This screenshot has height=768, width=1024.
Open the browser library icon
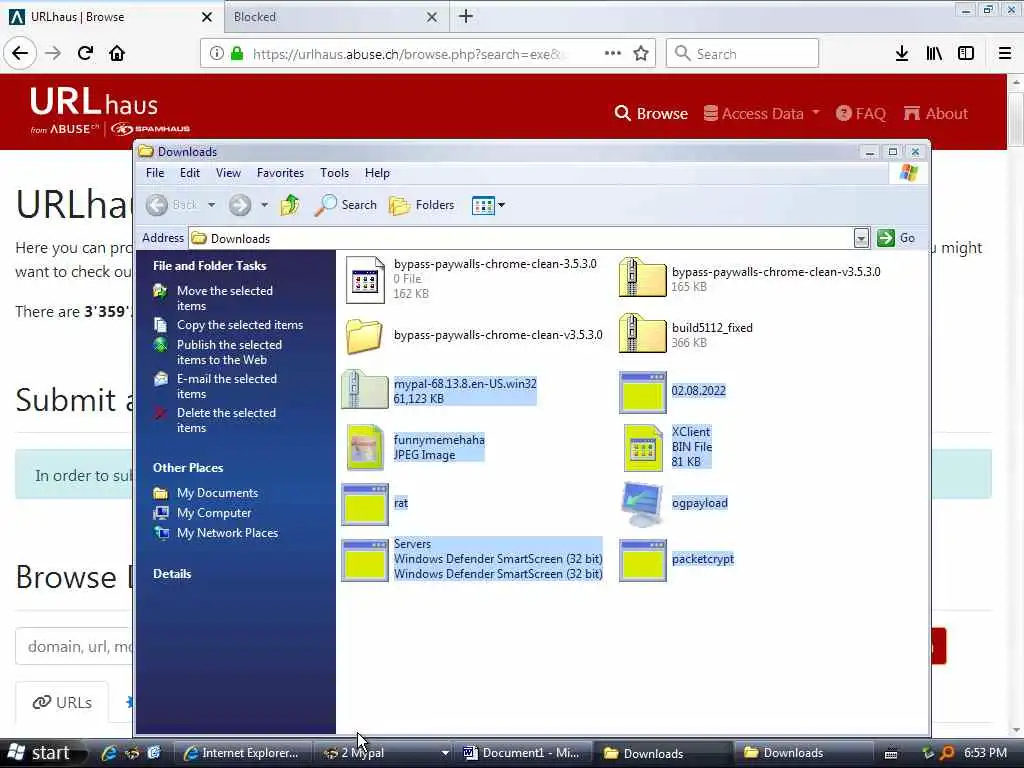click(934, 54)
